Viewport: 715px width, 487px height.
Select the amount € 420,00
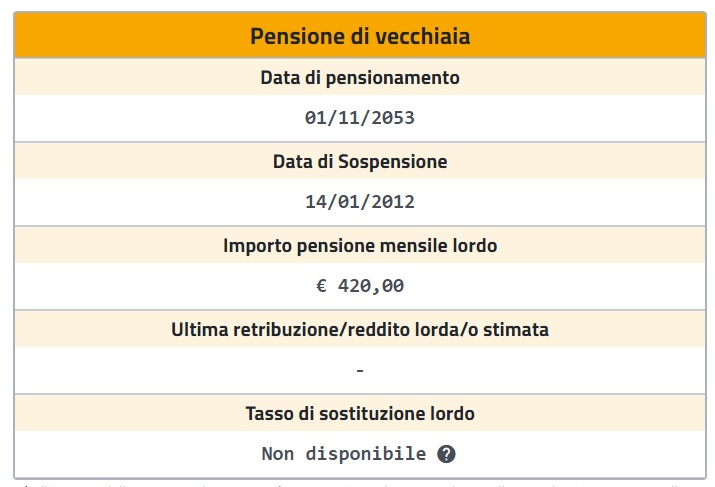tap(360, 286)
